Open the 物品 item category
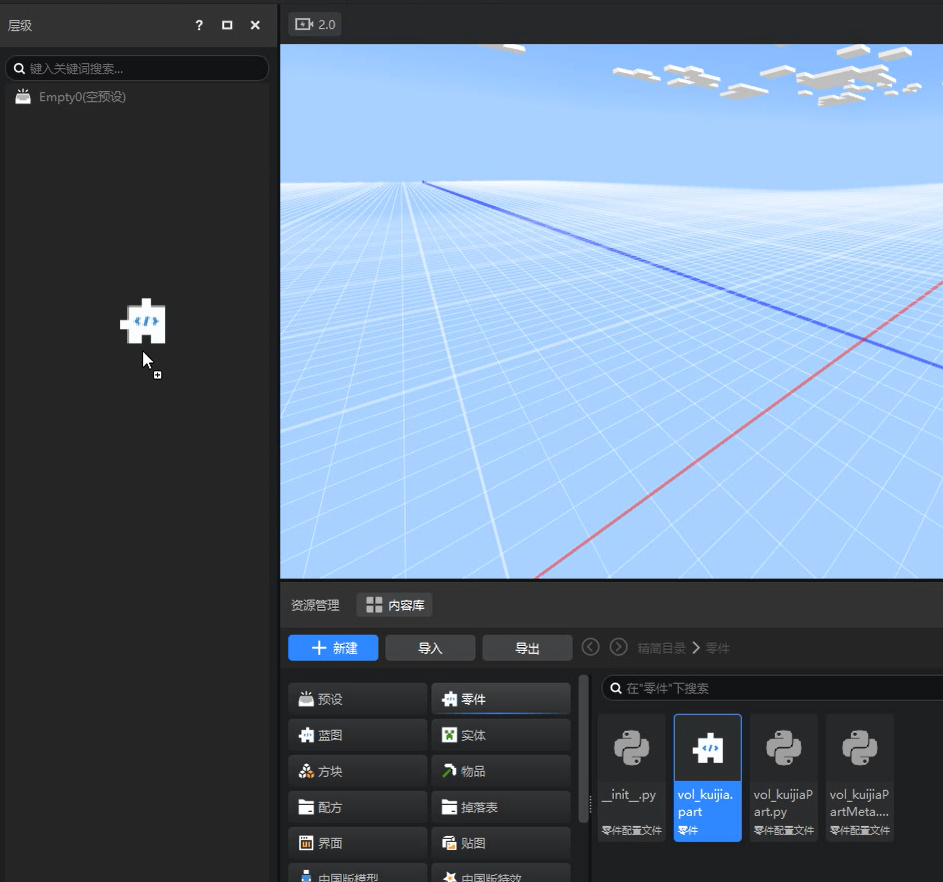Viewport: 943px width, 882px height. coord(501,771)
